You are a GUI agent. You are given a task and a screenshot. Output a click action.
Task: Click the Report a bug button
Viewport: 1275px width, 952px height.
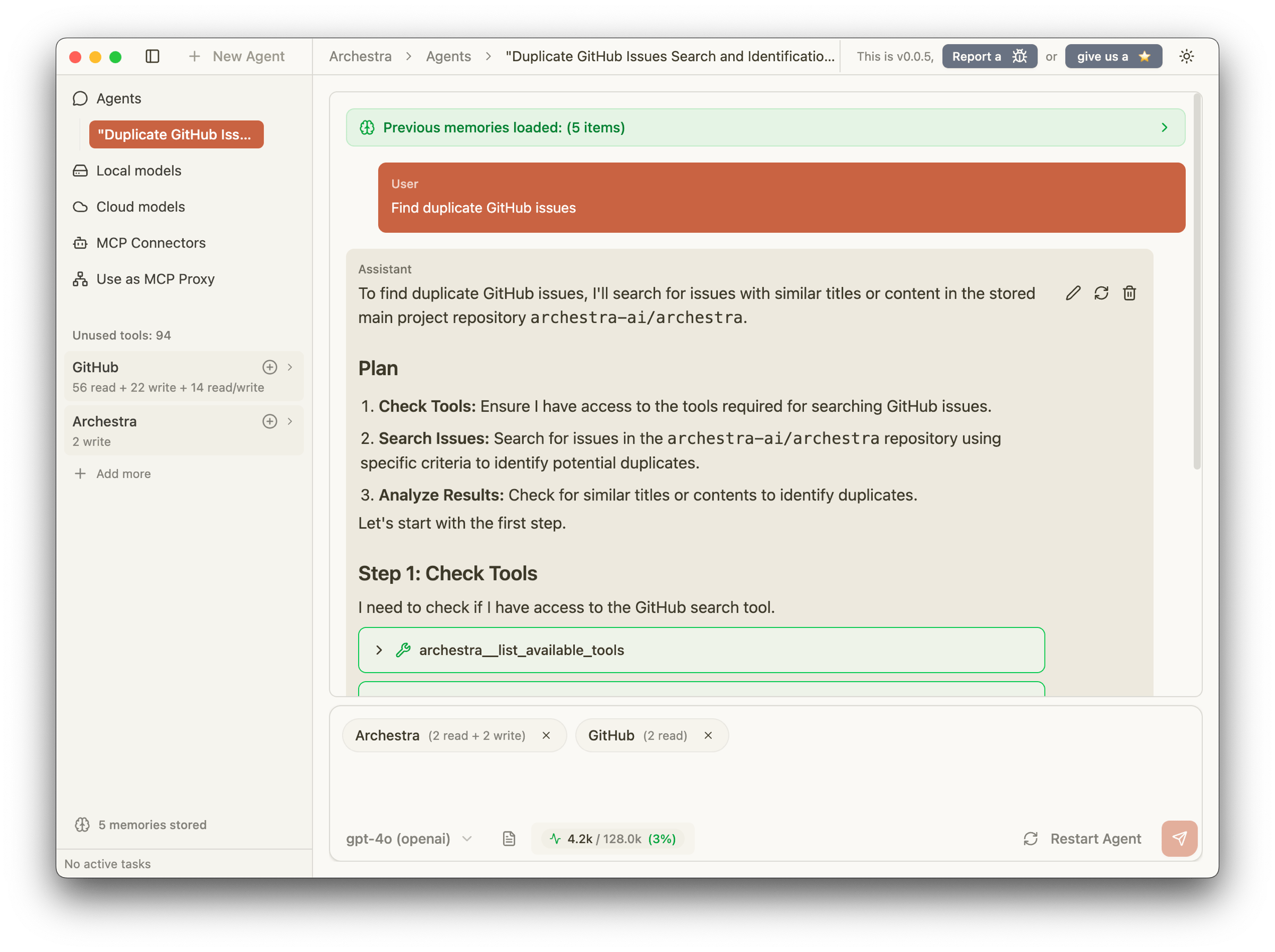989,56
